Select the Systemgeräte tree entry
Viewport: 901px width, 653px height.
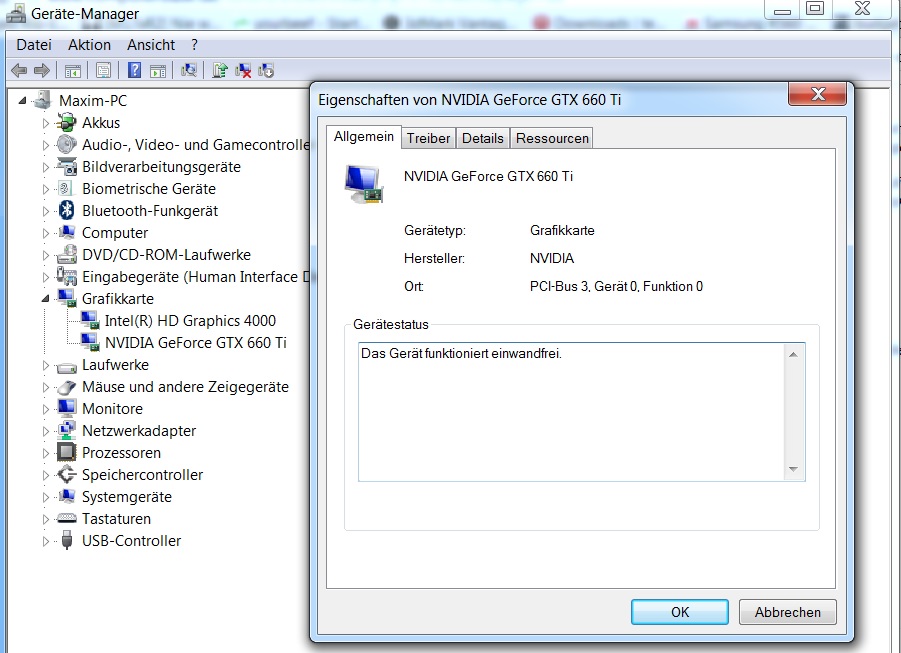[x=126, y=497]
